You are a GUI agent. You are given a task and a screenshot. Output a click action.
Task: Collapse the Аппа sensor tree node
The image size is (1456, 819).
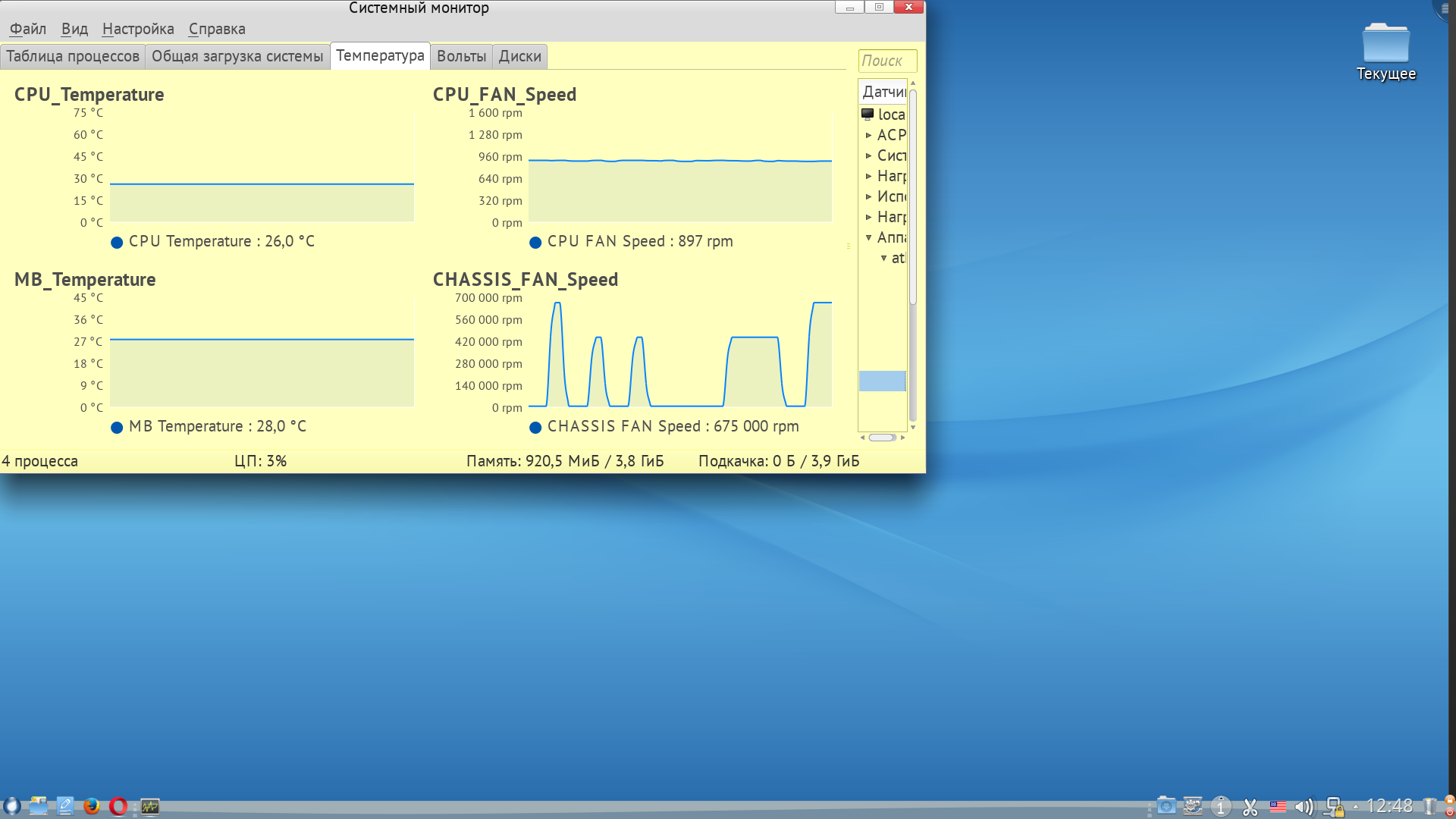(x=869, y=237)
